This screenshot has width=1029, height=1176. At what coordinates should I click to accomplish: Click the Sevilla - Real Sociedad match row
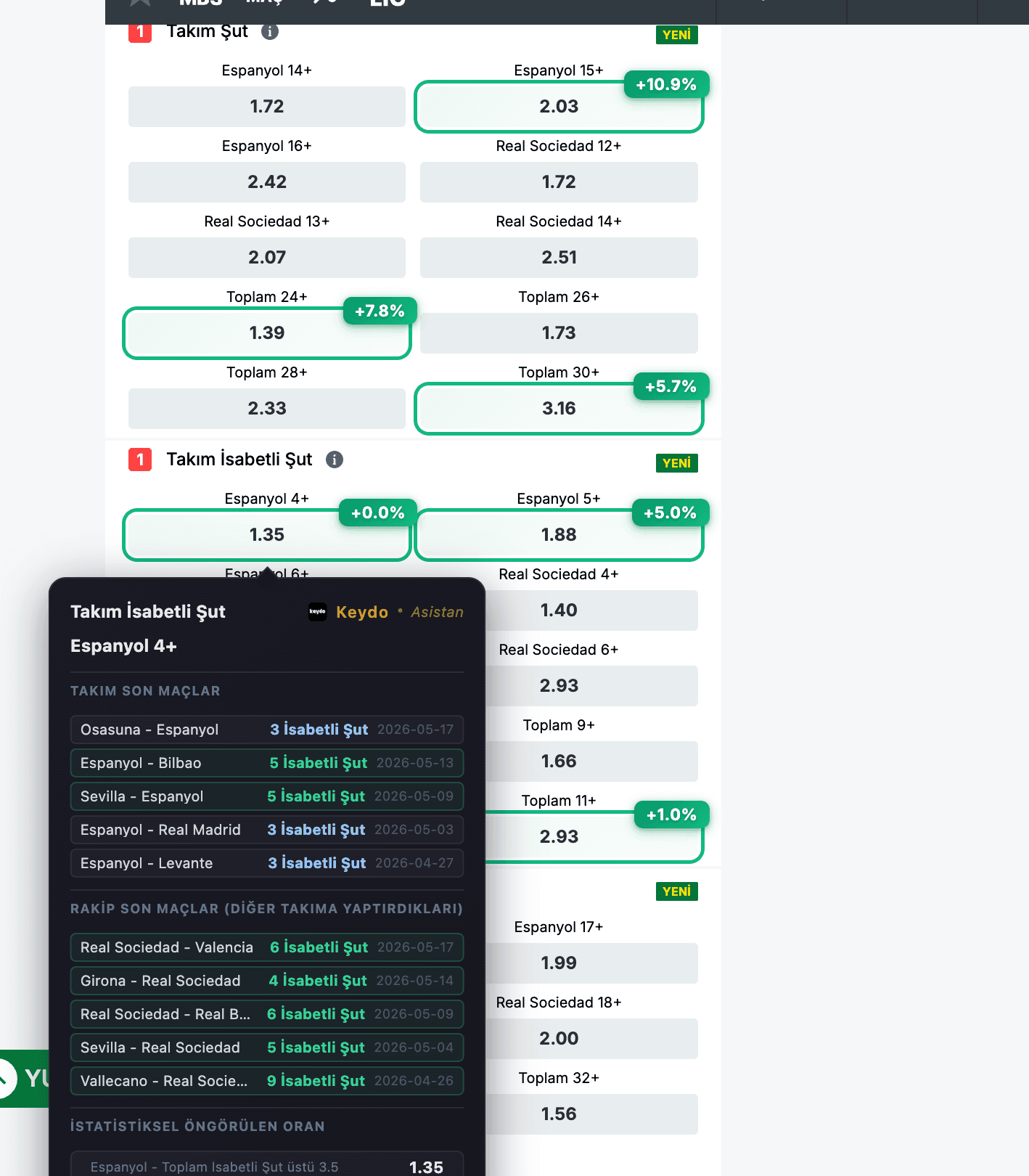coord(267,1048)
